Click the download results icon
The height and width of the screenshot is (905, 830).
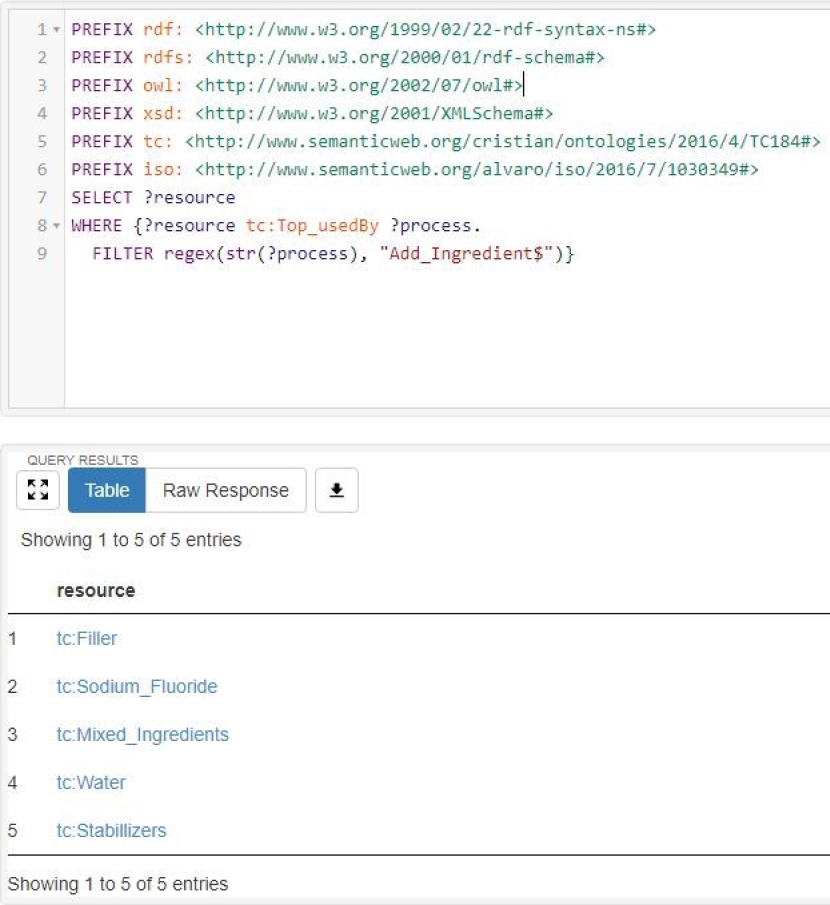pyautogui.click(x=337, y=490)
